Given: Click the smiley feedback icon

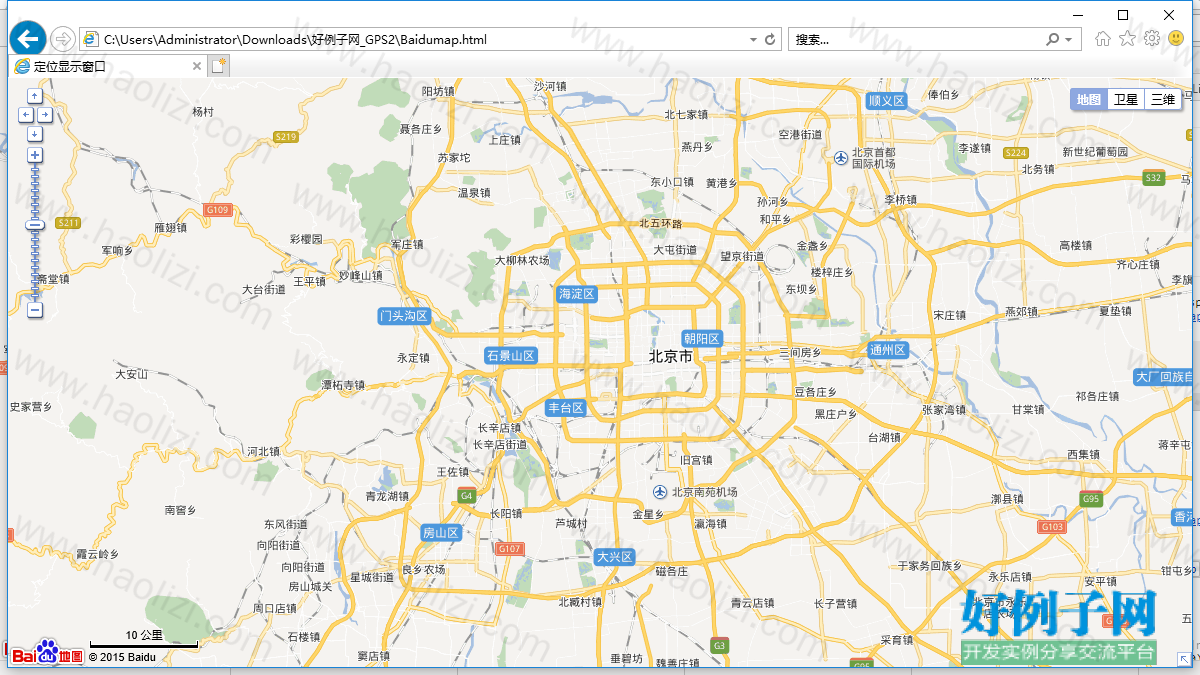Looking at the screenshot, I should click(1177, 39).
